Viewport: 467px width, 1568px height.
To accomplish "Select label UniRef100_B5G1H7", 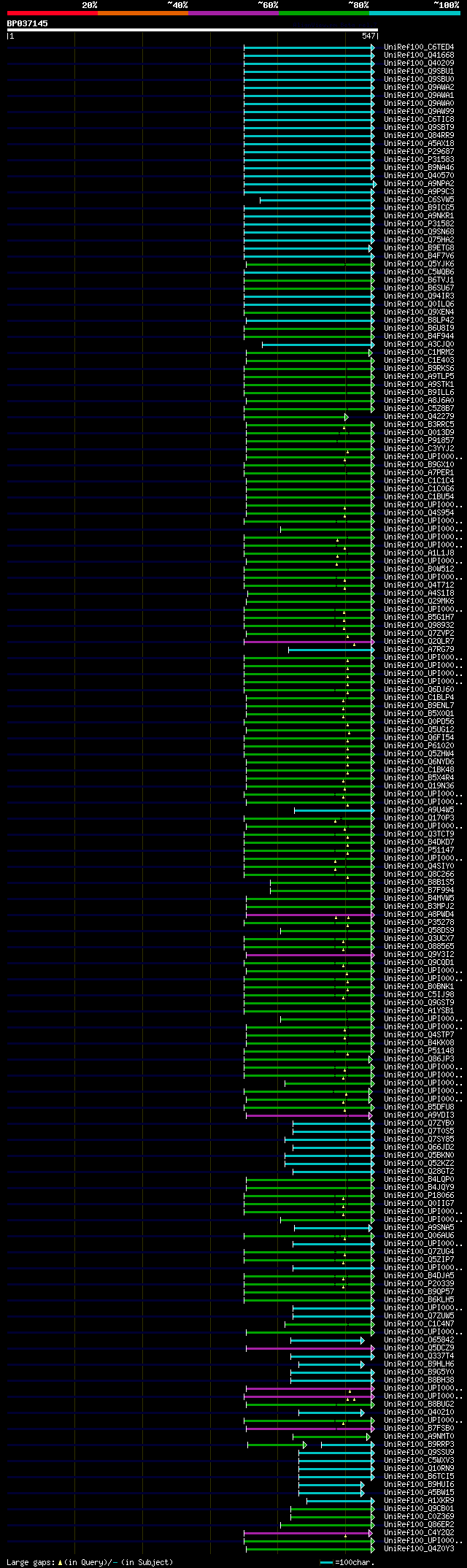I will pos(419,617).
